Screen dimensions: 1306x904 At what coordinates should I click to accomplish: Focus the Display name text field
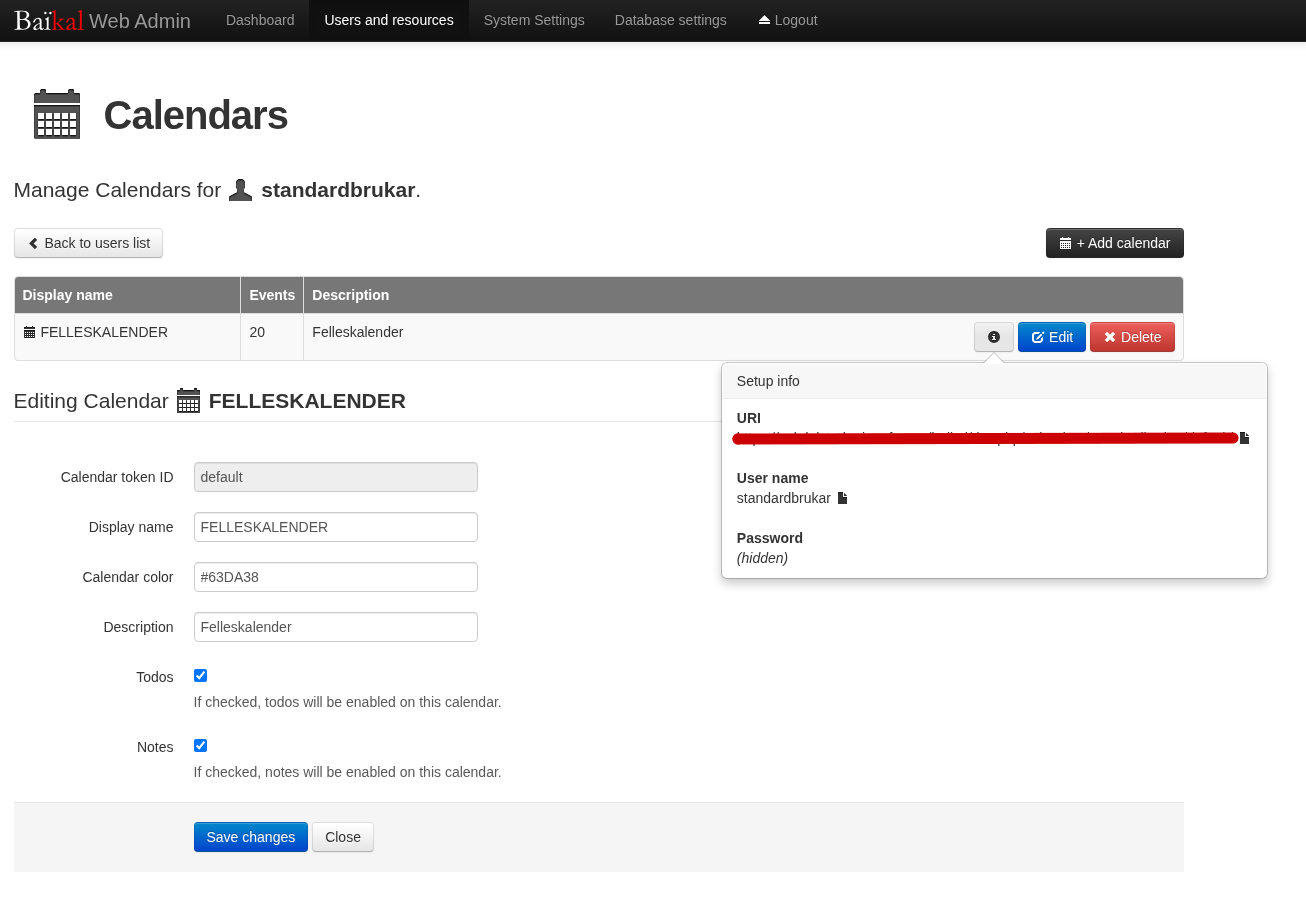(335, 527)
